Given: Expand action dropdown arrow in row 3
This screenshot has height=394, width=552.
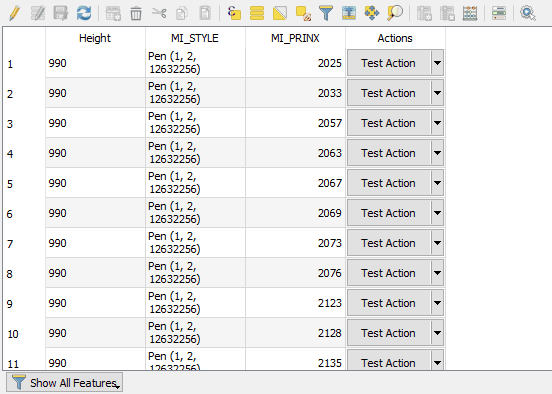Looking at the screenshot, I should 437,123.
